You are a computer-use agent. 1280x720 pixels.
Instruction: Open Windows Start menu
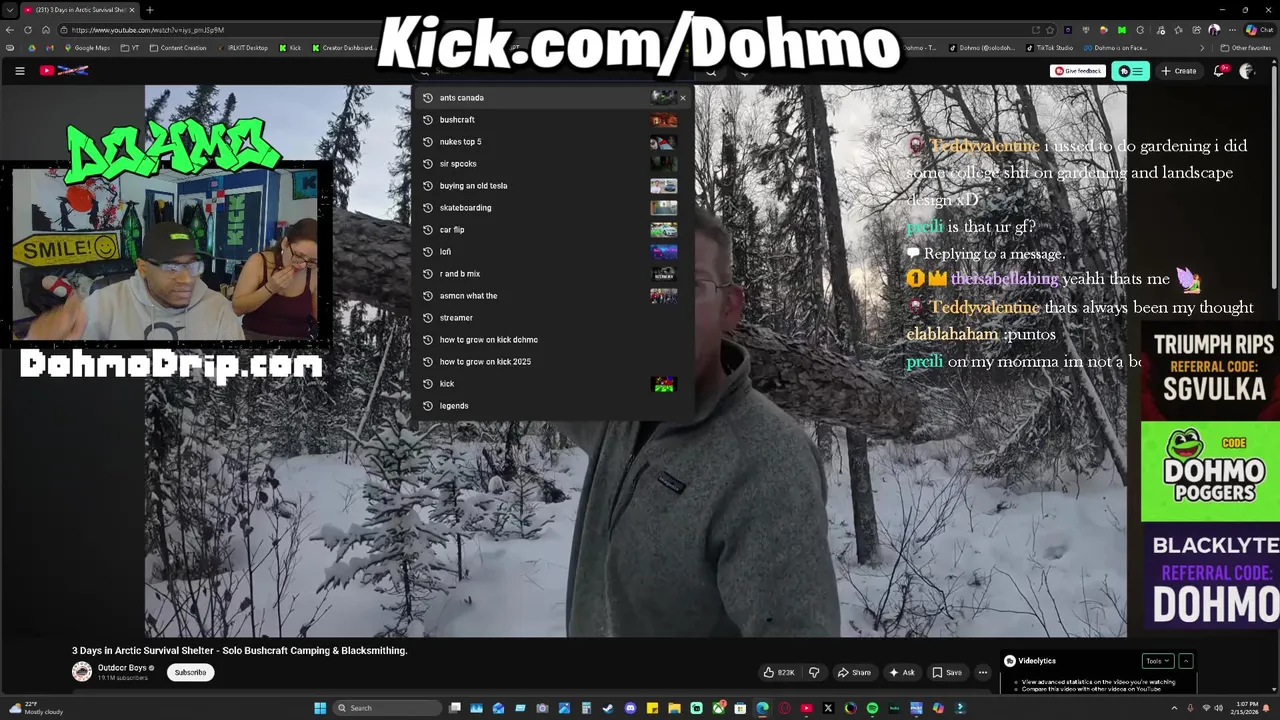[x=320, y=708]
